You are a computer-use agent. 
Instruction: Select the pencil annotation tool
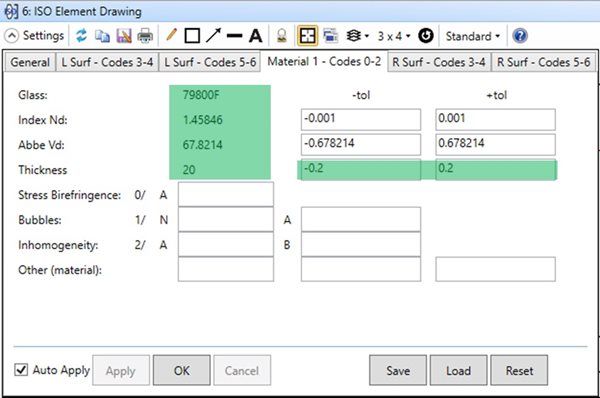point(171,35)
